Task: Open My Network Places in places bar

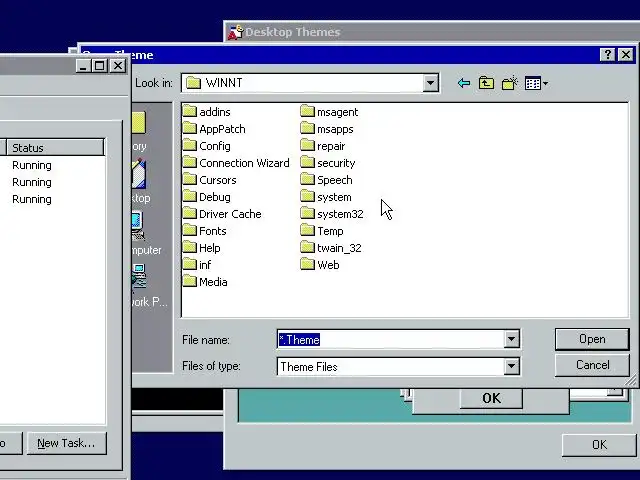Action: [149, 285]
